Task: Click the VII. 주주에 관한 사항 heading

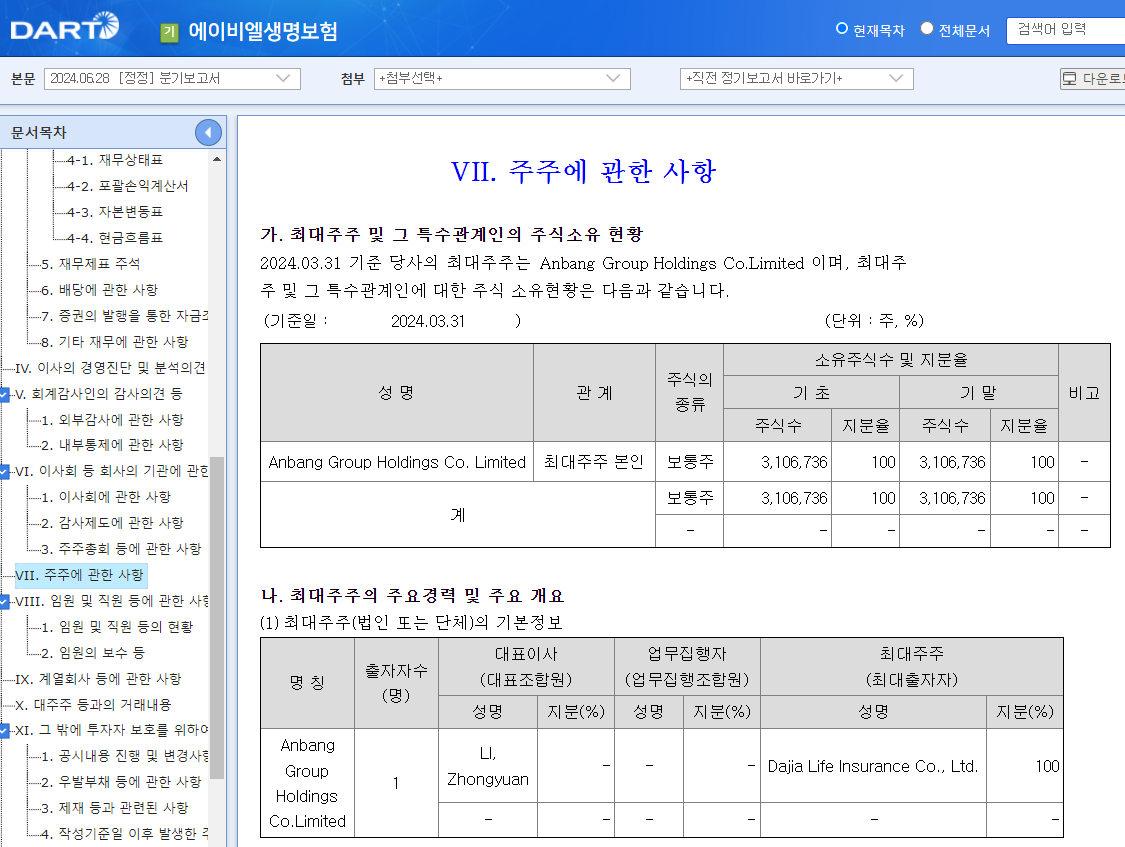Action: 583,171
